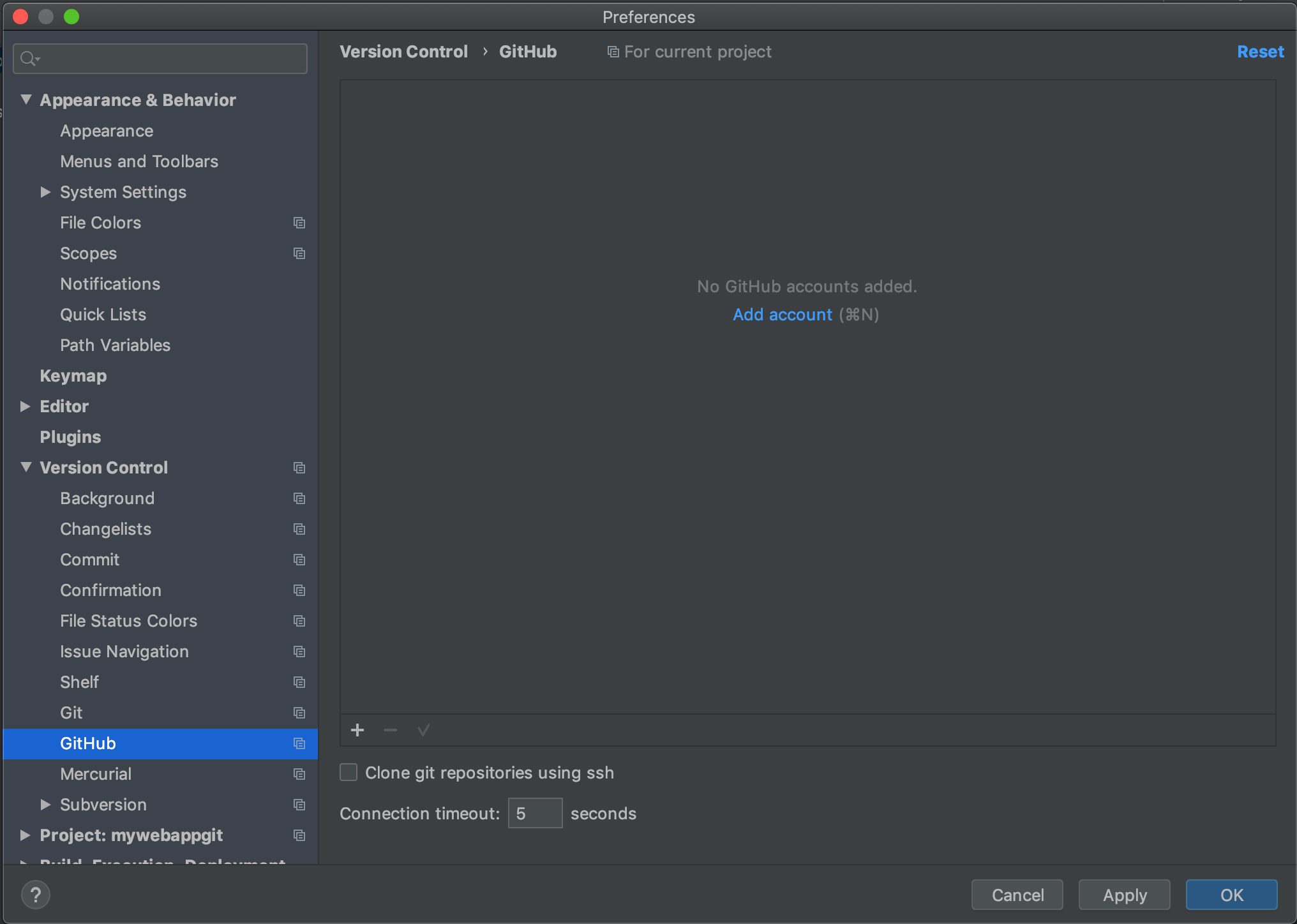Click project-level icon beside Changelists
Image resolution: width=1297 pixels, height=924 pixels.
299,529
